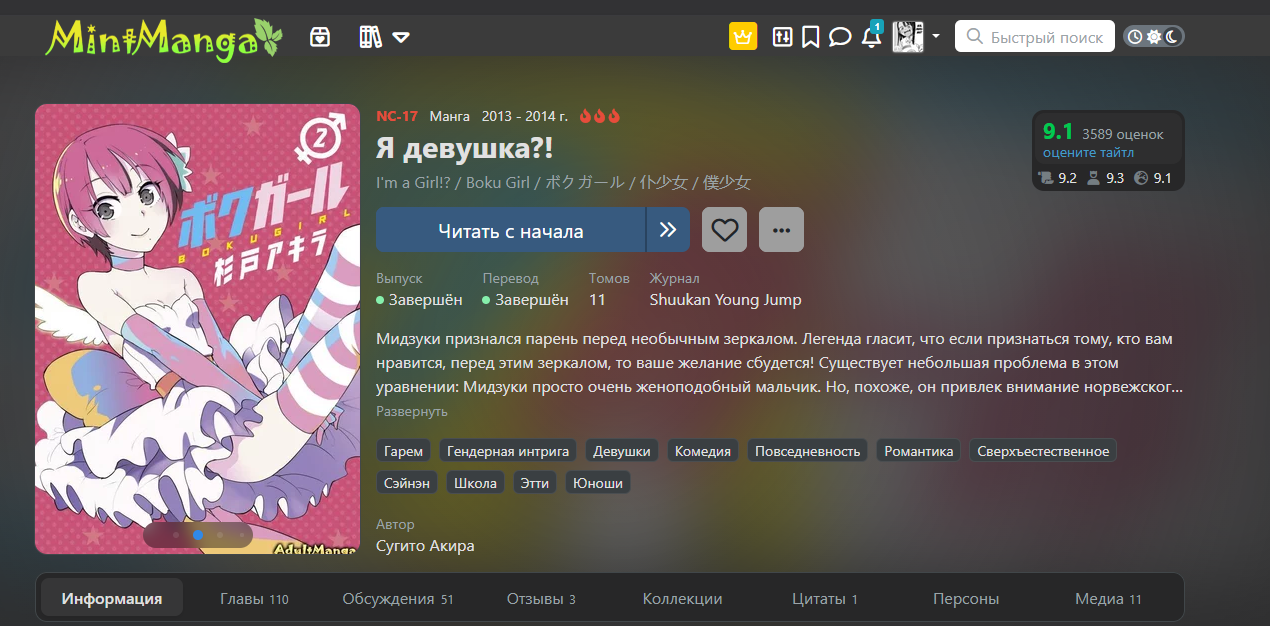This screenshot has width=1270, height=626.
Task: Open the filter sliders icon
Action: coord(783,37)
